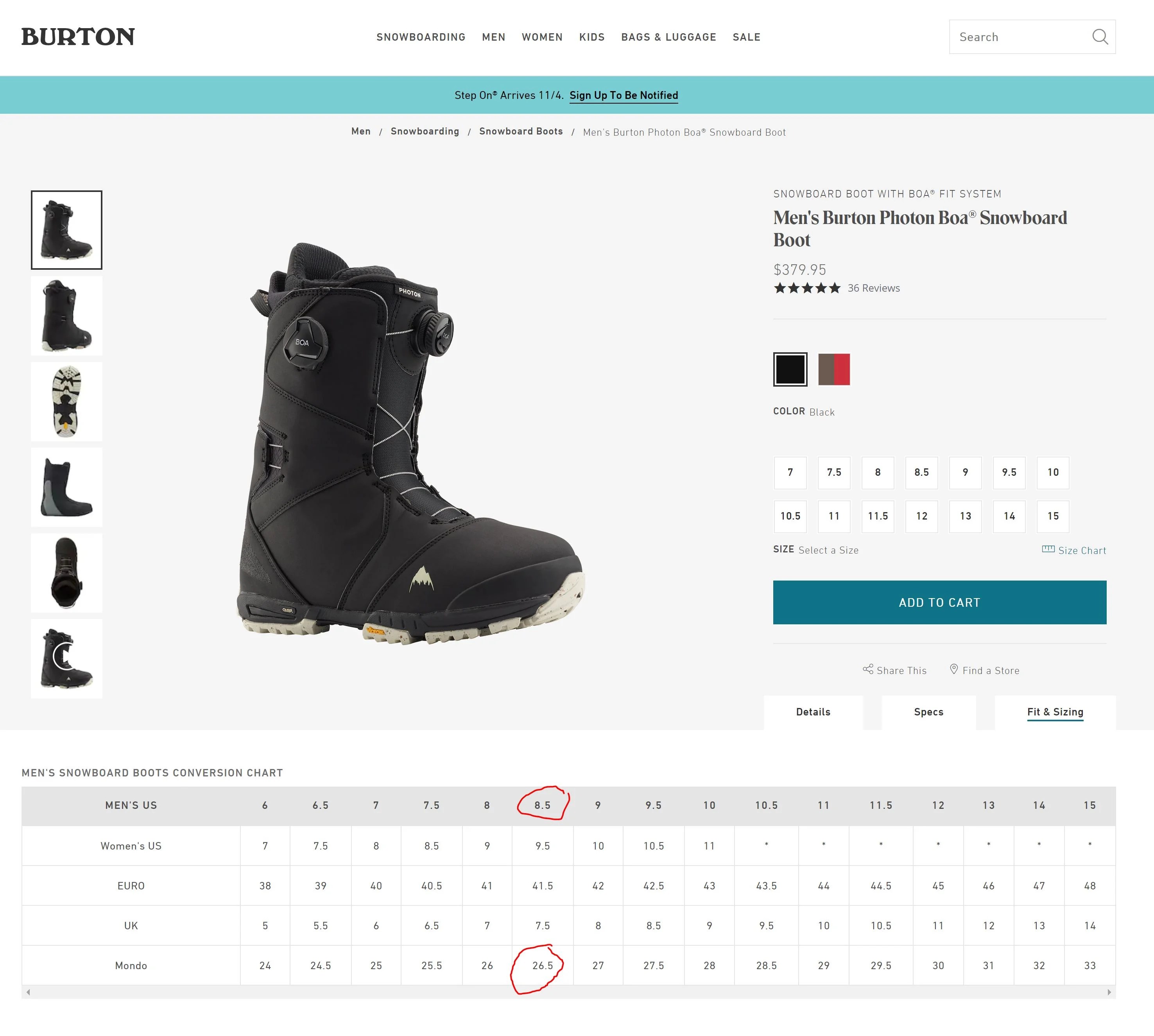View the first selected boot thumbnail
1154x1036 pixels.
point(66,230)
